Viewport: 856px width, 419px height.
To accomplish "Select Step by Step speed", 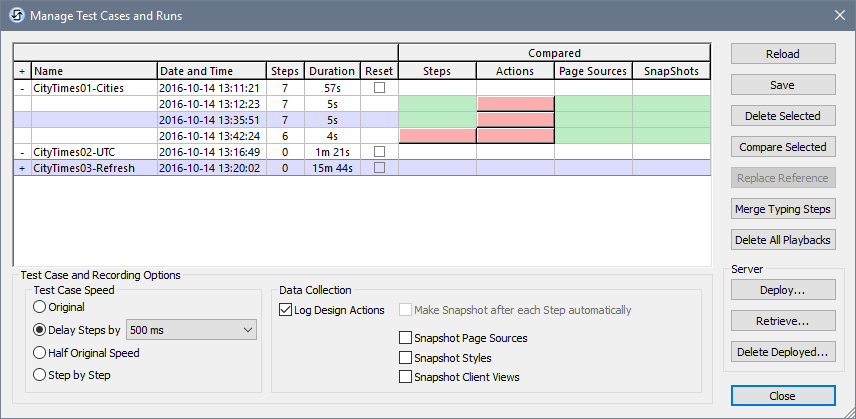I will (x=40, y=375).
